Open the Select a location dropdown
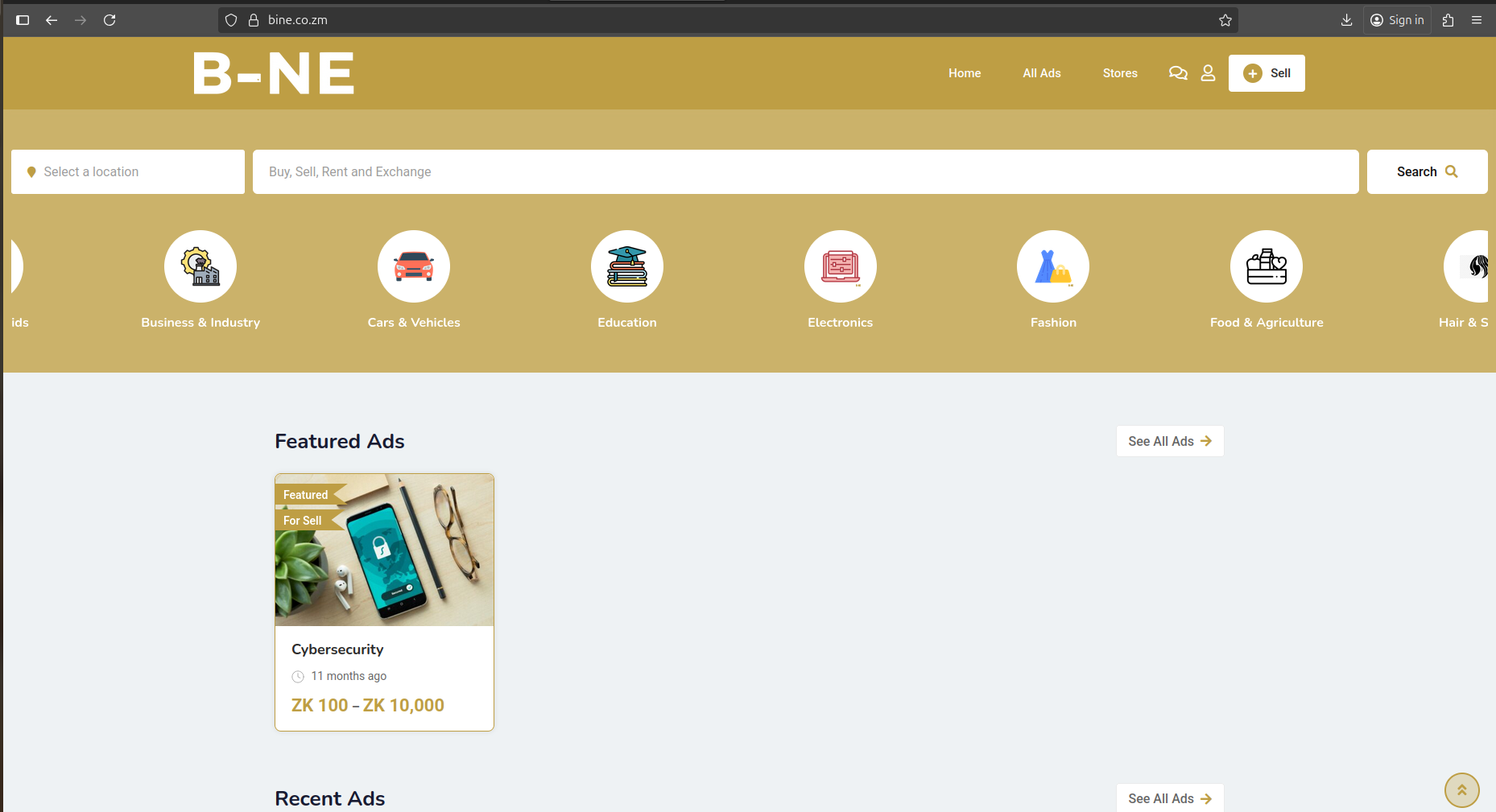Viewport: 1496px width, 812px height. 127,171
